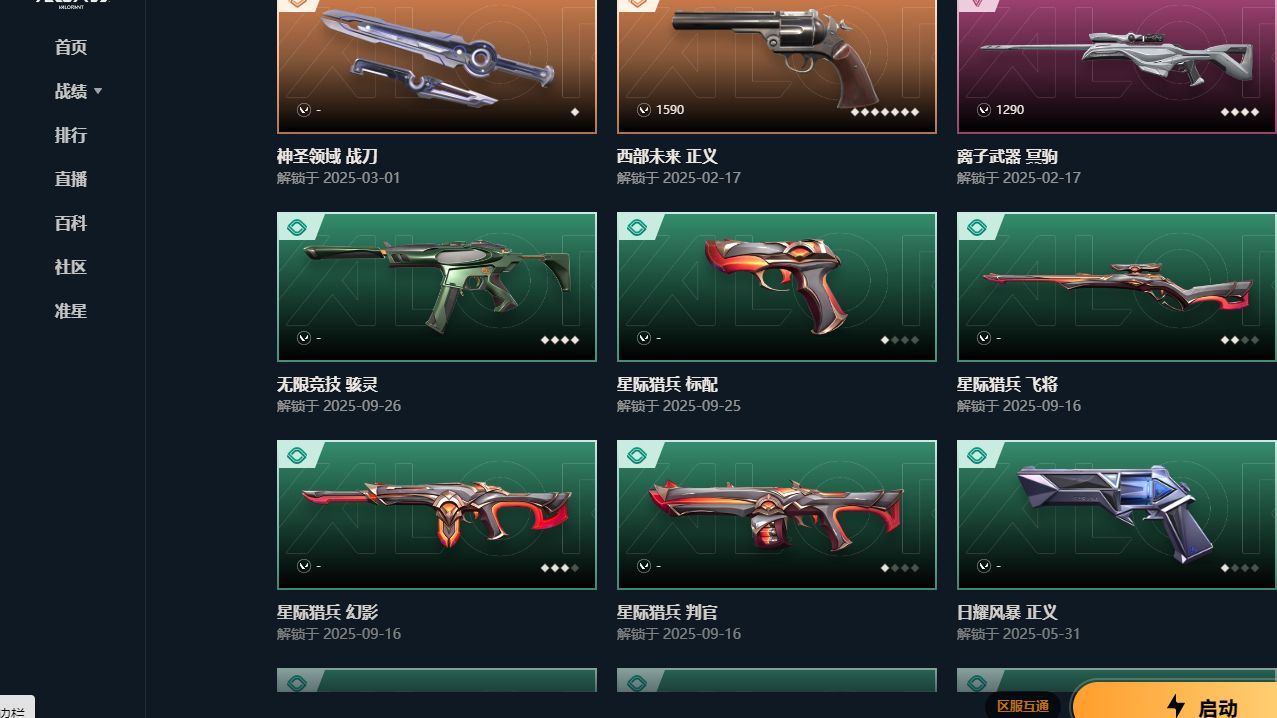This screenshot has width=1277, height=718.
Task: Open the 首页 sidebar menu item
Action: click(71, 47)
